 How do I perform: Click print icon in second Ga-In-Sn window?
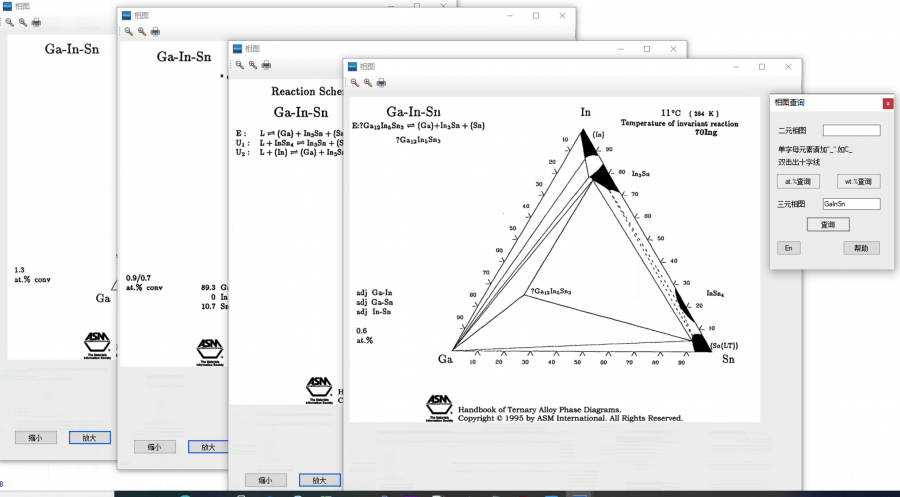pyautogui.click(x=155, y=31)
